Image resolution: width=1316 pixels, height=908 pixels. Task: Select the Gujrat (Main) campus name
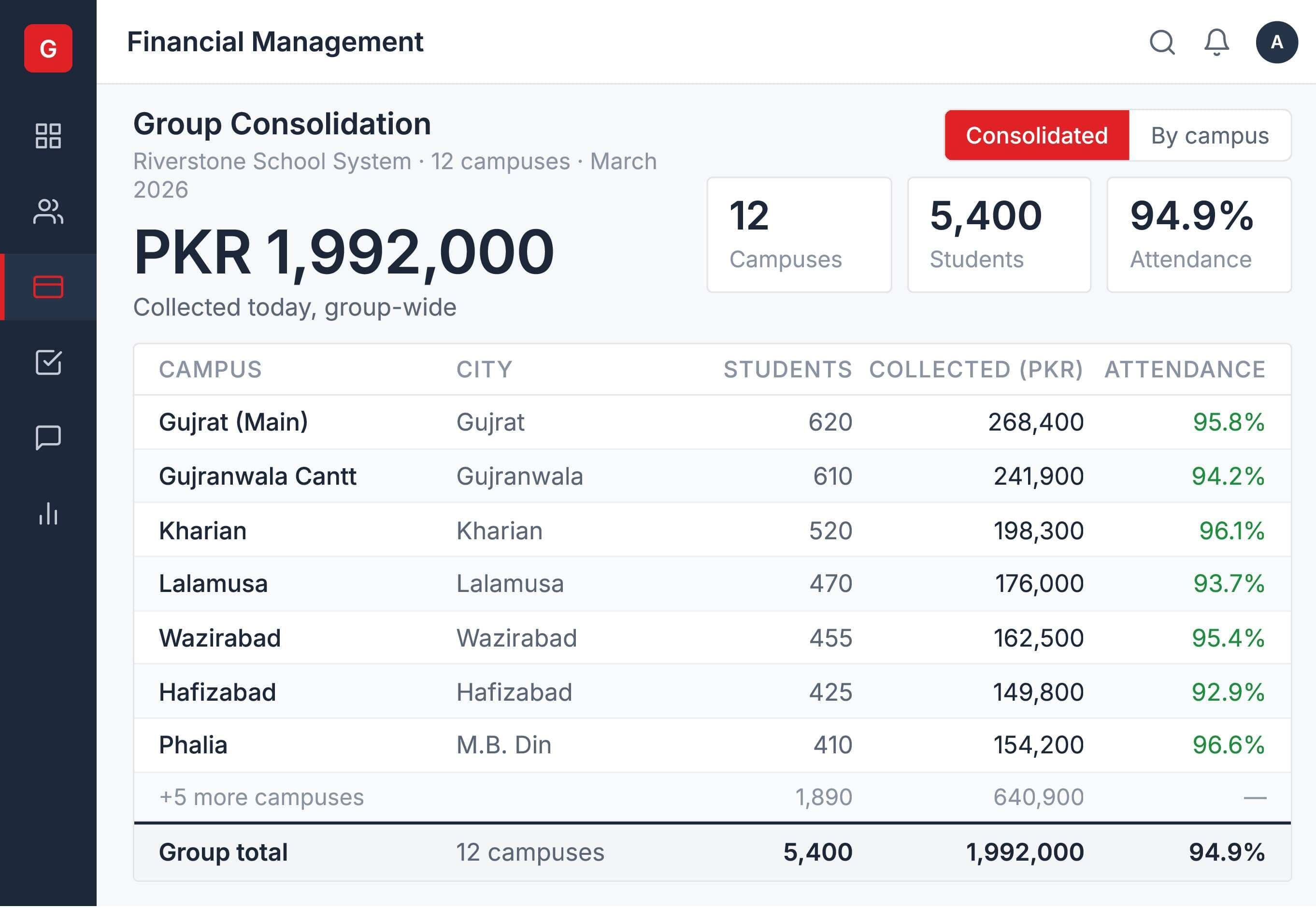coord(233,422)
